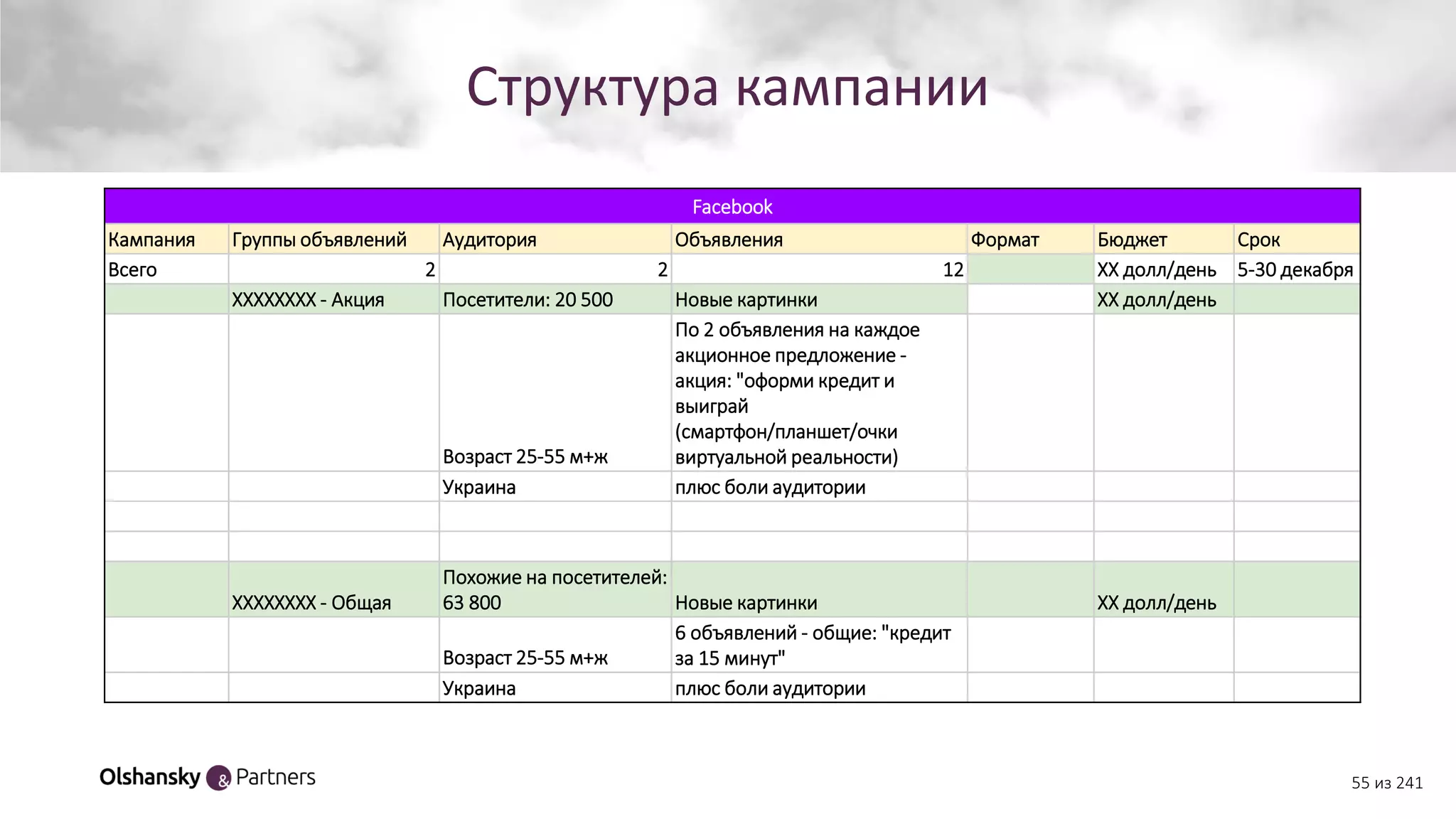Select 'Новые картинки' in the Общая row
Image resolution: width=1456 pixels, height=819 pixels.
tap(819, 589)
